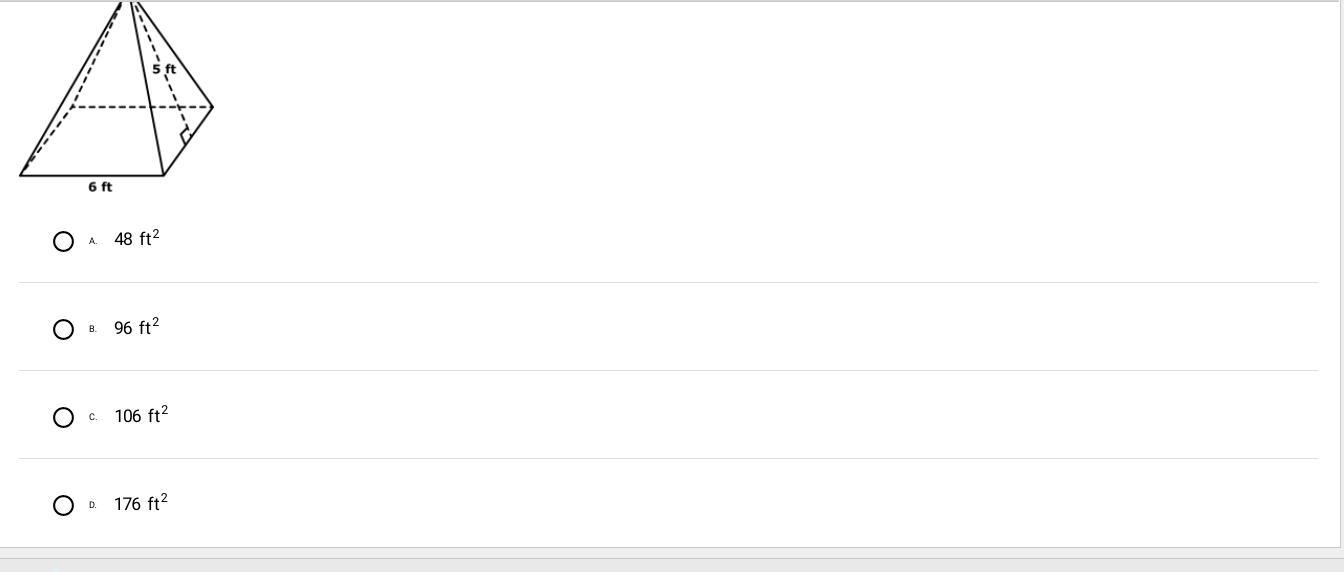Click the small letter label D
Viewport: 1344px width, 572px height.
(x=92, y=505)
